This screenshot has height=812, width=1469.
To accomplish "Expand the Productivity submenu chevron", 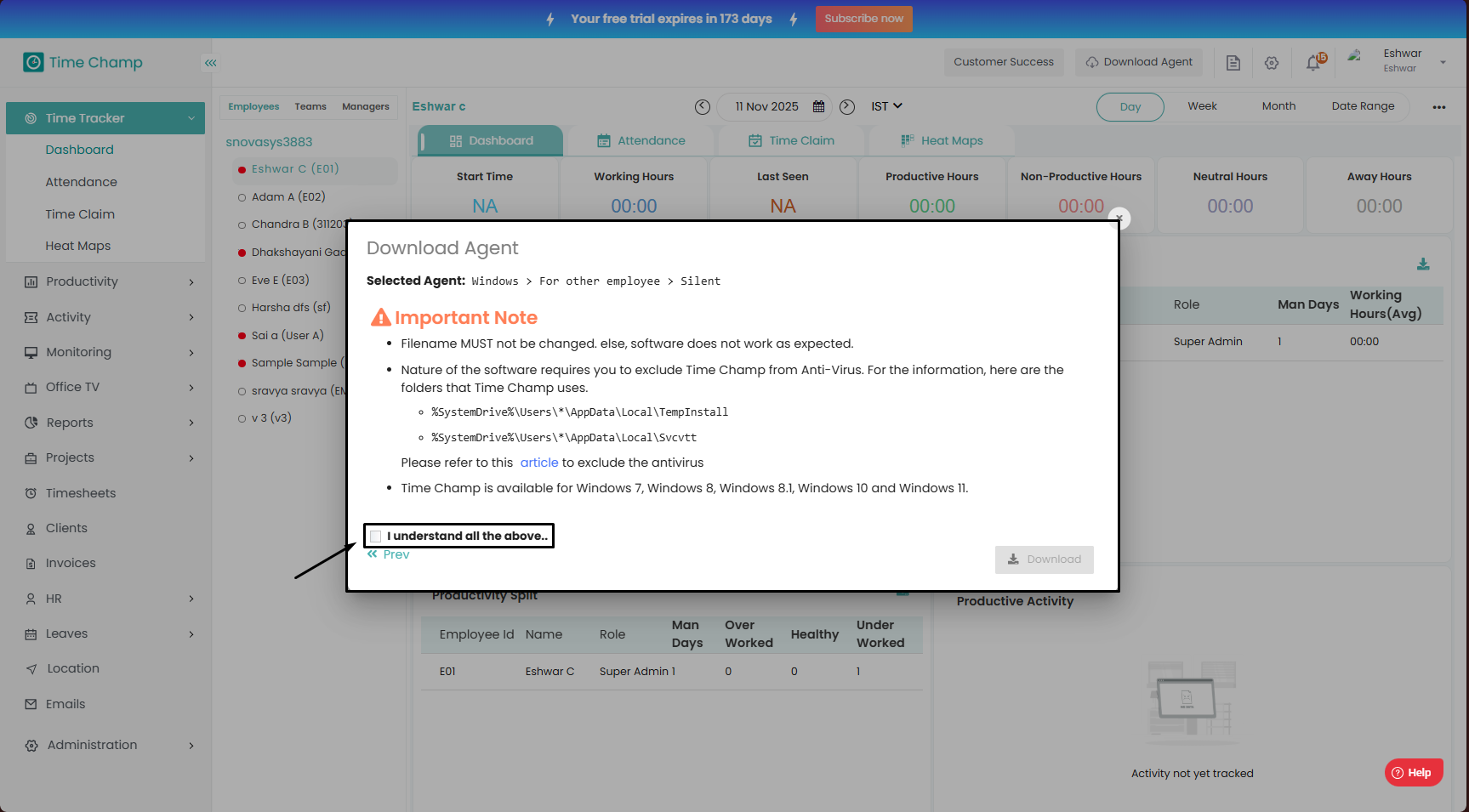I will [191, 282].
